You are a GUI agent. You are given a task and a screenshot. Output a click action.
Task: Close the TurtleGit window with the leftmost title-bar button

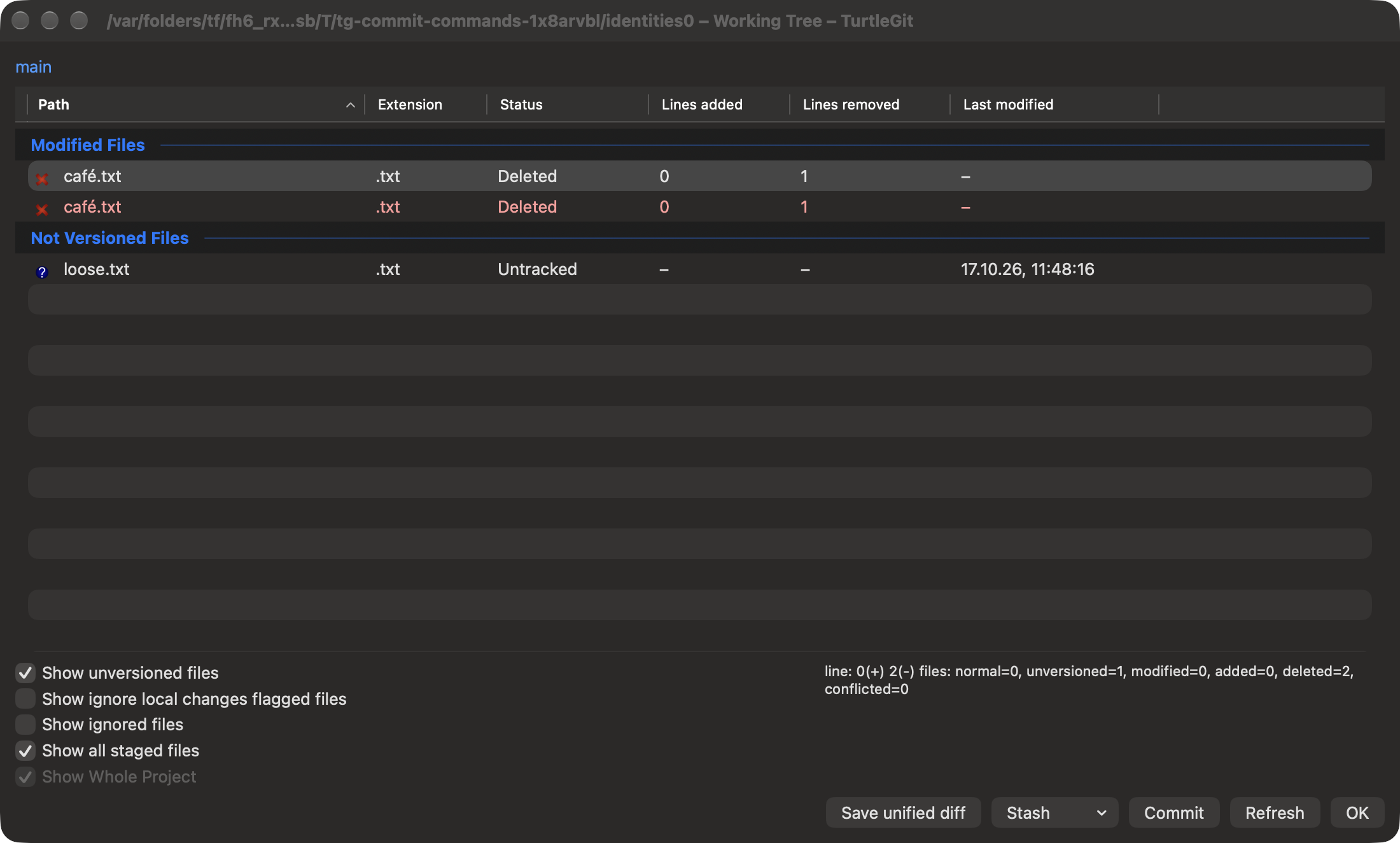click(x=20, y=20)
